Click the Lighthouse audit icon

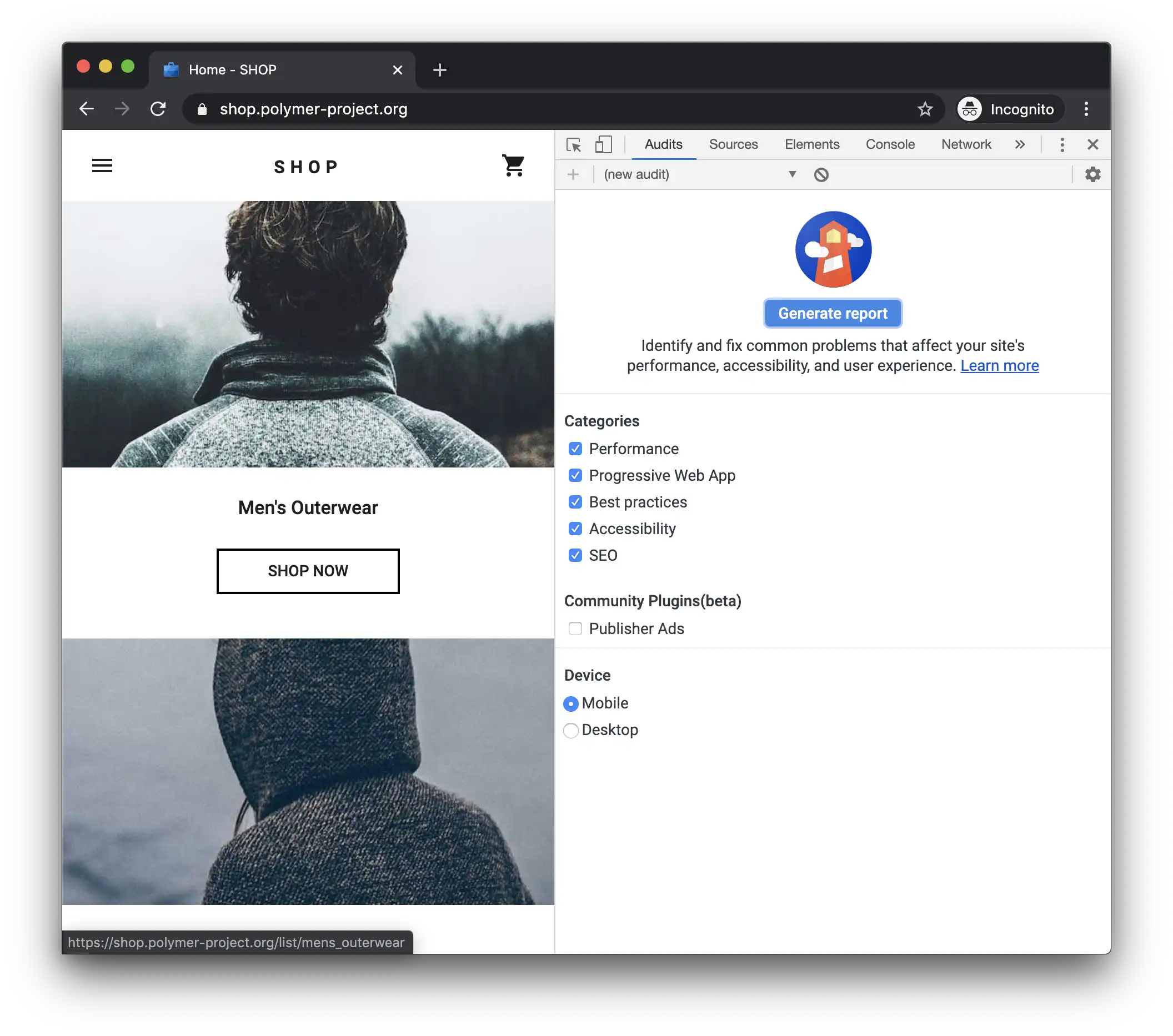coord(833,249)
